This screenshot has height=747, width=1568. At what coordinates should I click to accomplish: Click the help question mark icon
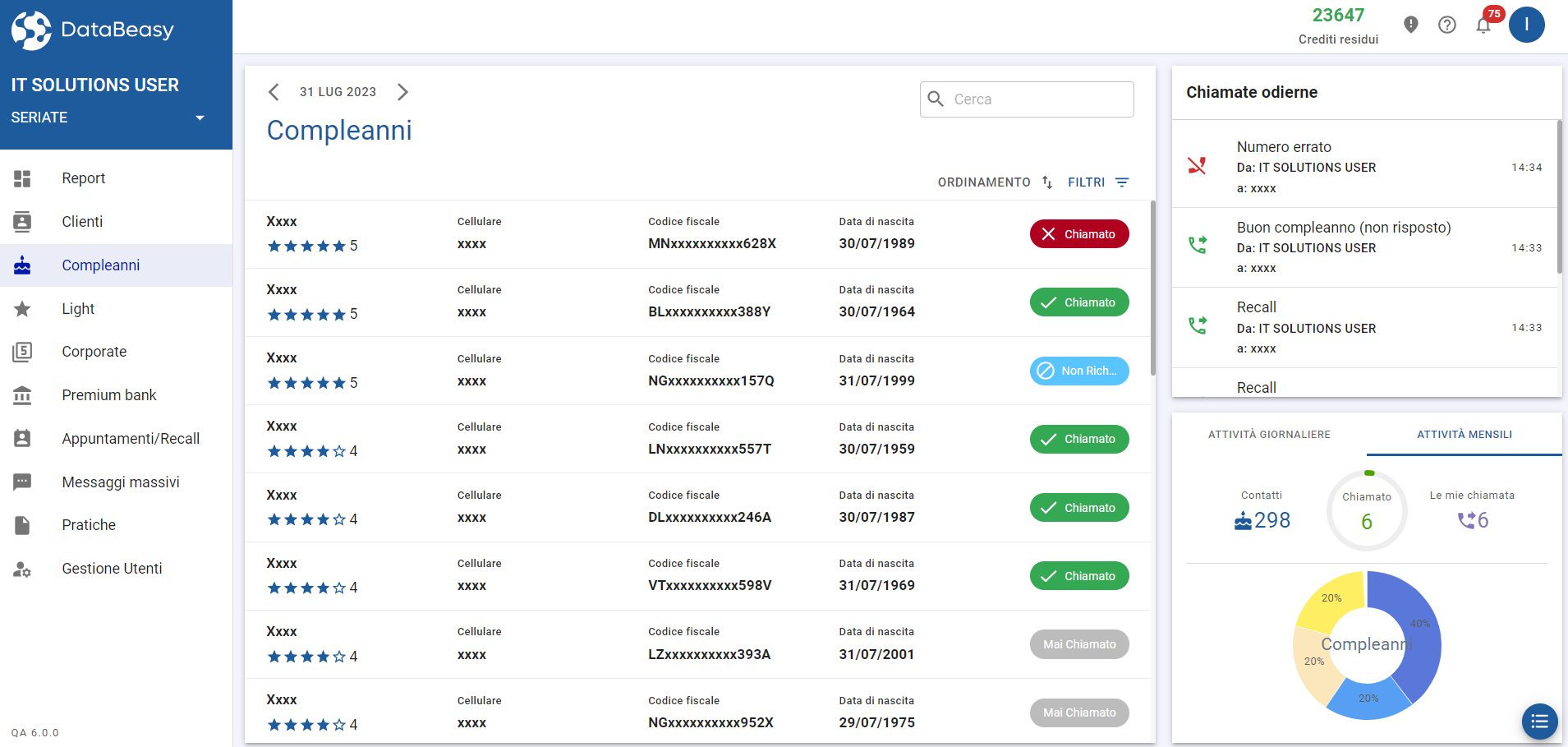click(x=1447, y=25)
